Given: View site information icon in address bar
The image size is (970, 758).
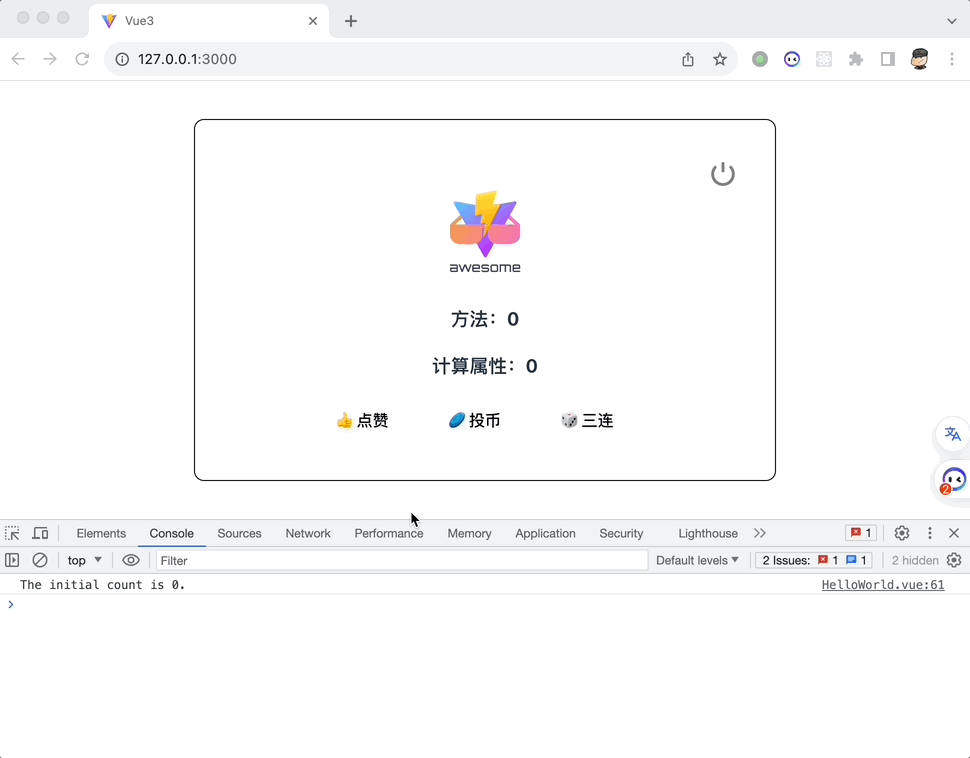Looking at the screenshot, I should tap(122, 59).
